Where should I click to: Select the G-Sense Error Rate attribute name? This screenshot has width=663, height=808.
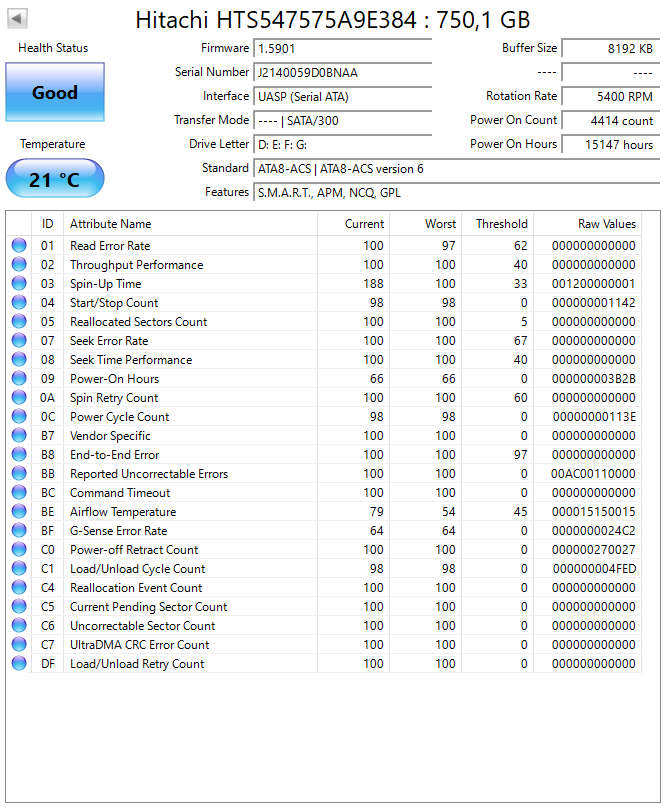pyautogui.click(x=118, y=531)
